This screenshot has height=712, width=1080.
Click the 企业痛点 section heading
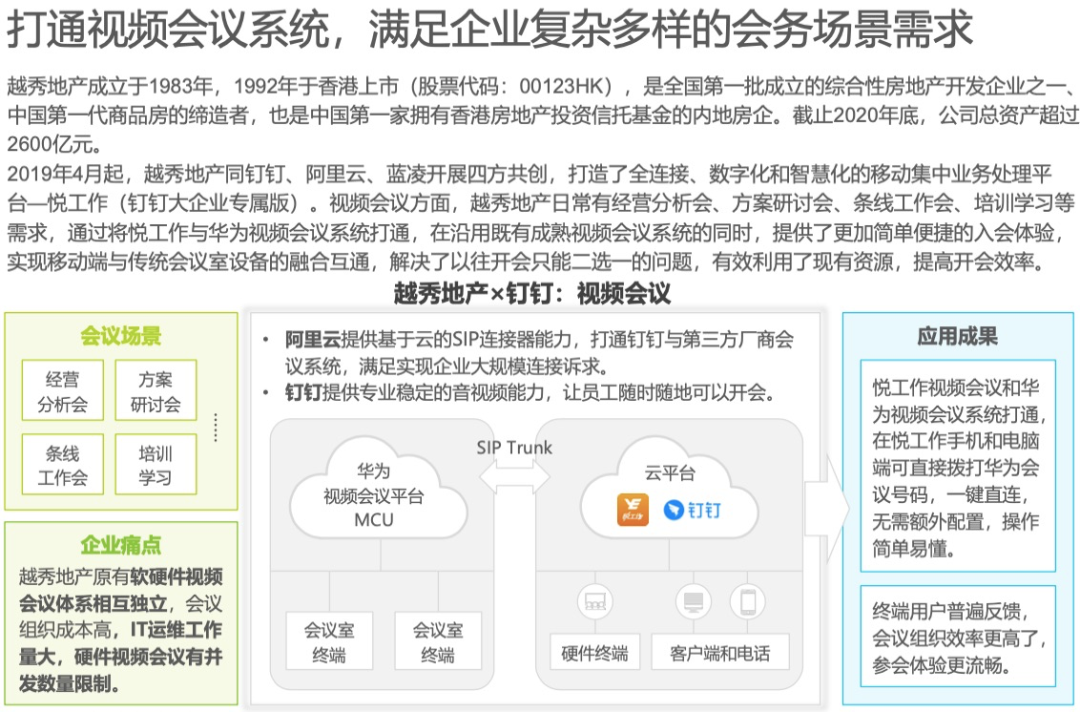pos(121,545)
